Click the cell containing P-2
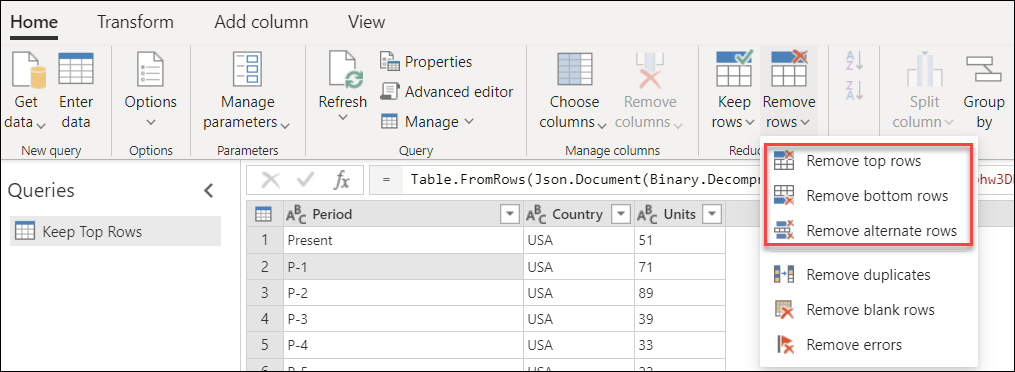The height and width of the screenshot is (372, 1015). pyautogui.click(x=403, y=294)
